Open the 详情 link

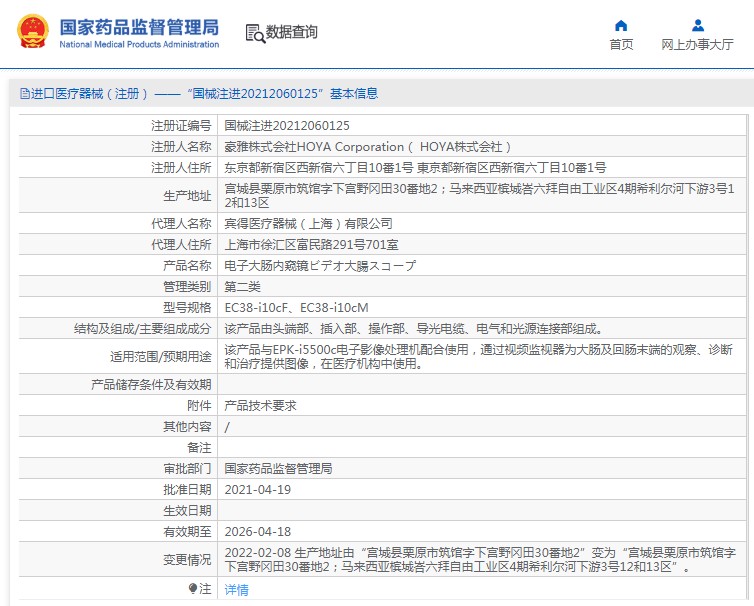[236, 590]
